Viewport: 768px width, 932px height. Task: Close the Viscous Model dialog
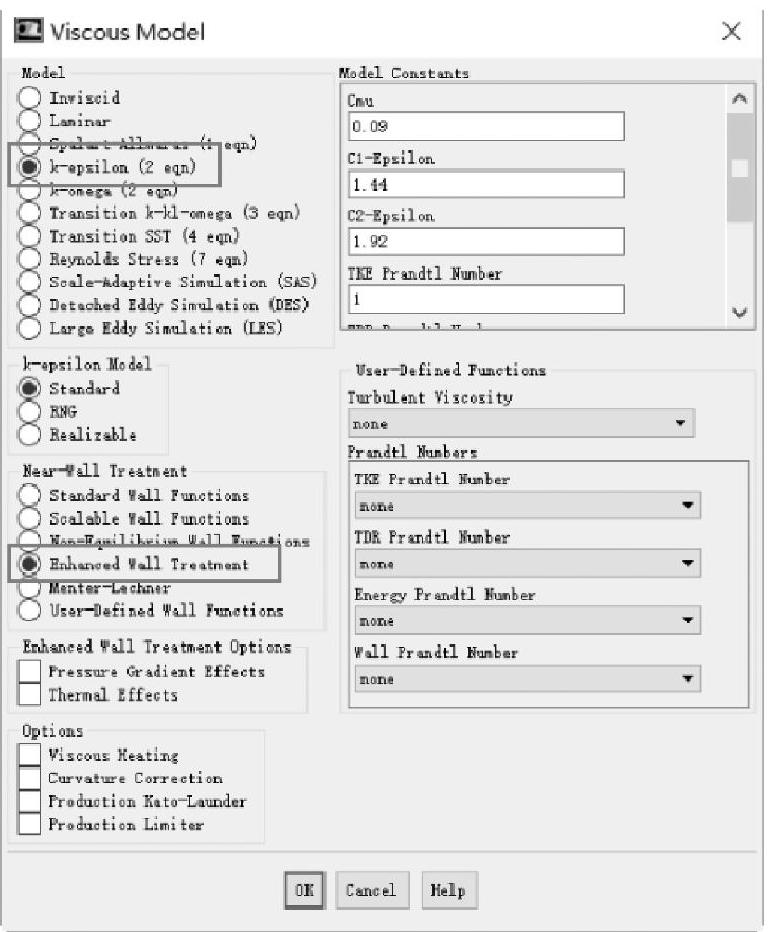click(x=732, y=32)
